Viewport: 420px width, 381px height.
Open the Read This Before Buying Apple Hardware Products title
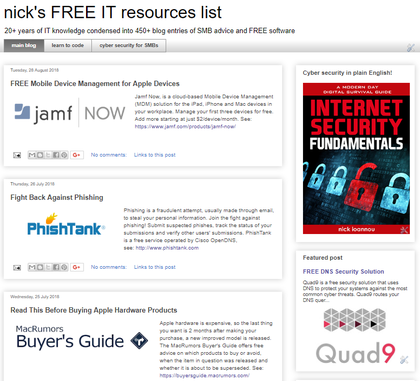click(x=94, y=310)
